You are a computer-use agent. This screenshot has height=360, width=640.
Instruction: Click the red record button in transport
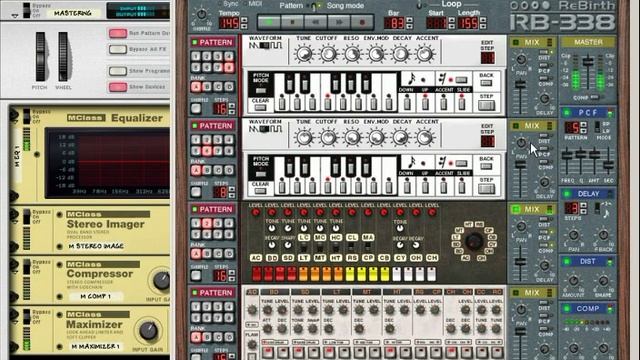pos(362,22)
